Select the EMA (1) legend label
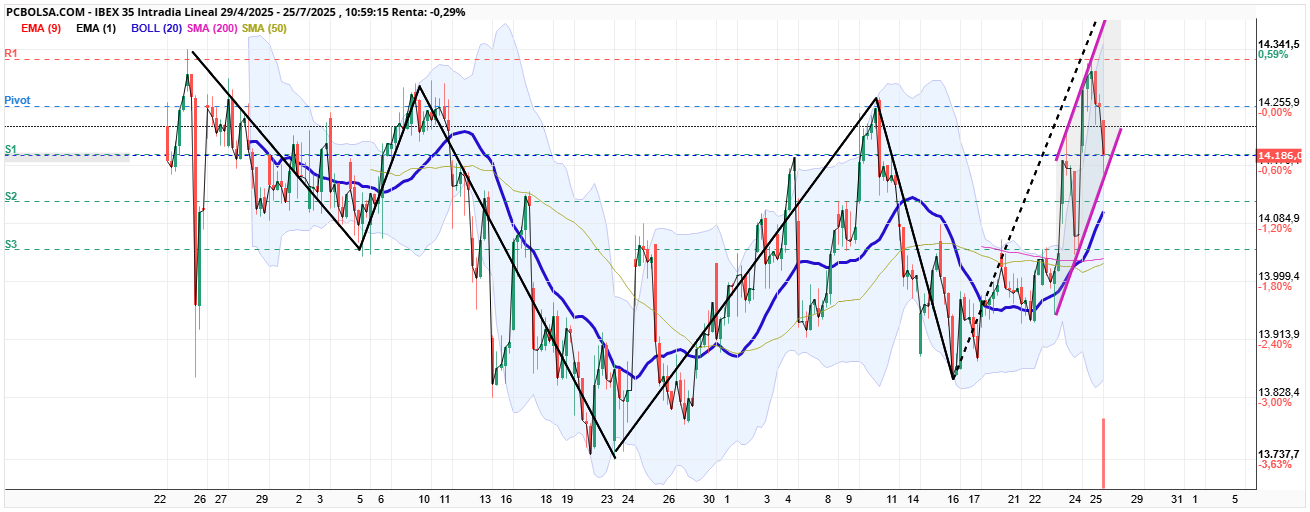The image size is (1310, 512). (x=96, y=28)
